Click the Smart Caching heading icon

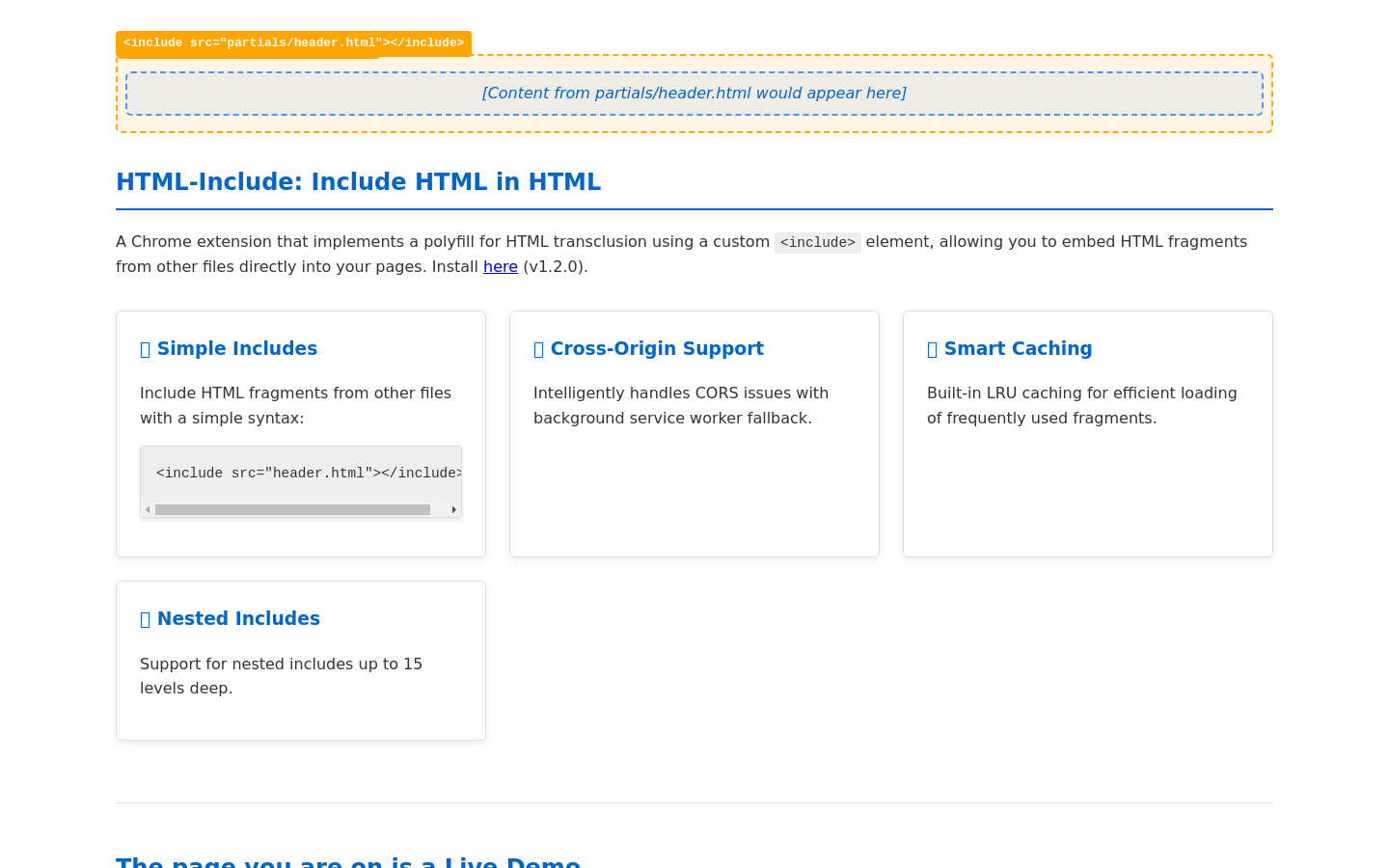click(933, 350)
